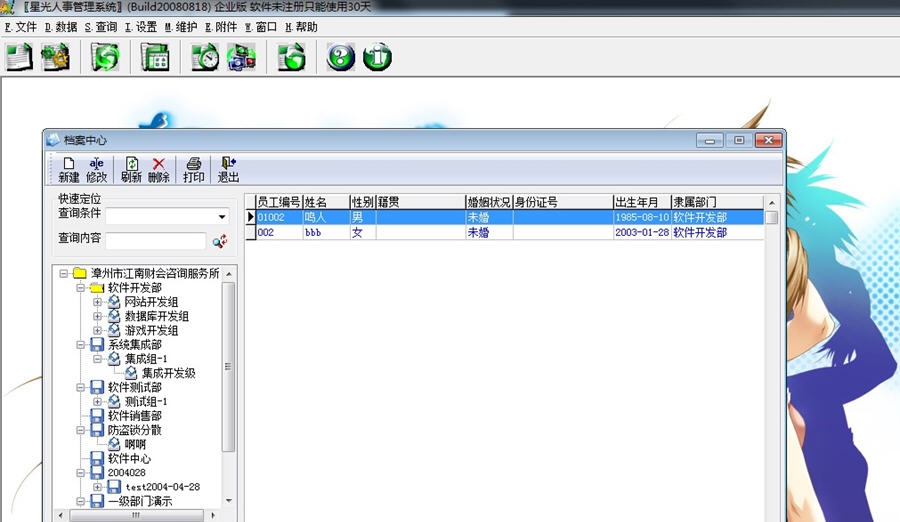Exit the archive center via 退出
The height and width of the screenshot is (522, 900).
[228, 170]
